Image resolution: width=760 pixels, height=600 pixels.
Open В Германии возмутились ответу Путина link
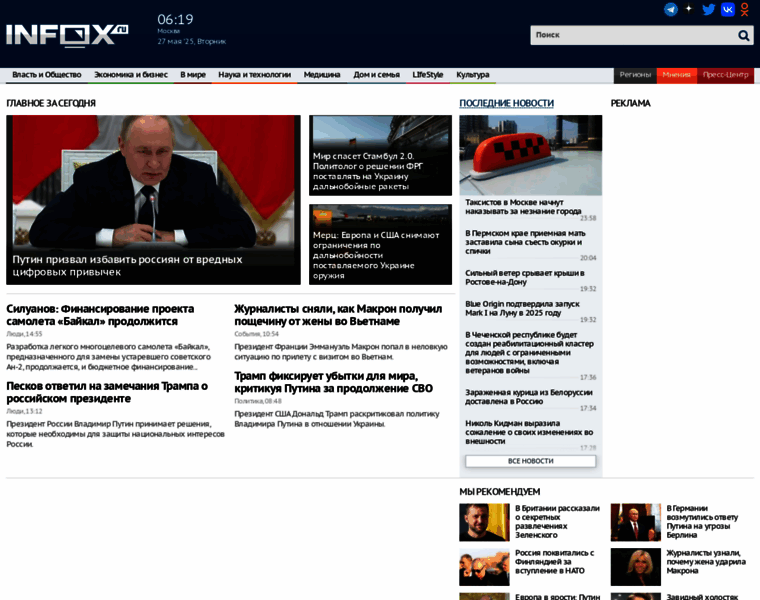(702, 521)
